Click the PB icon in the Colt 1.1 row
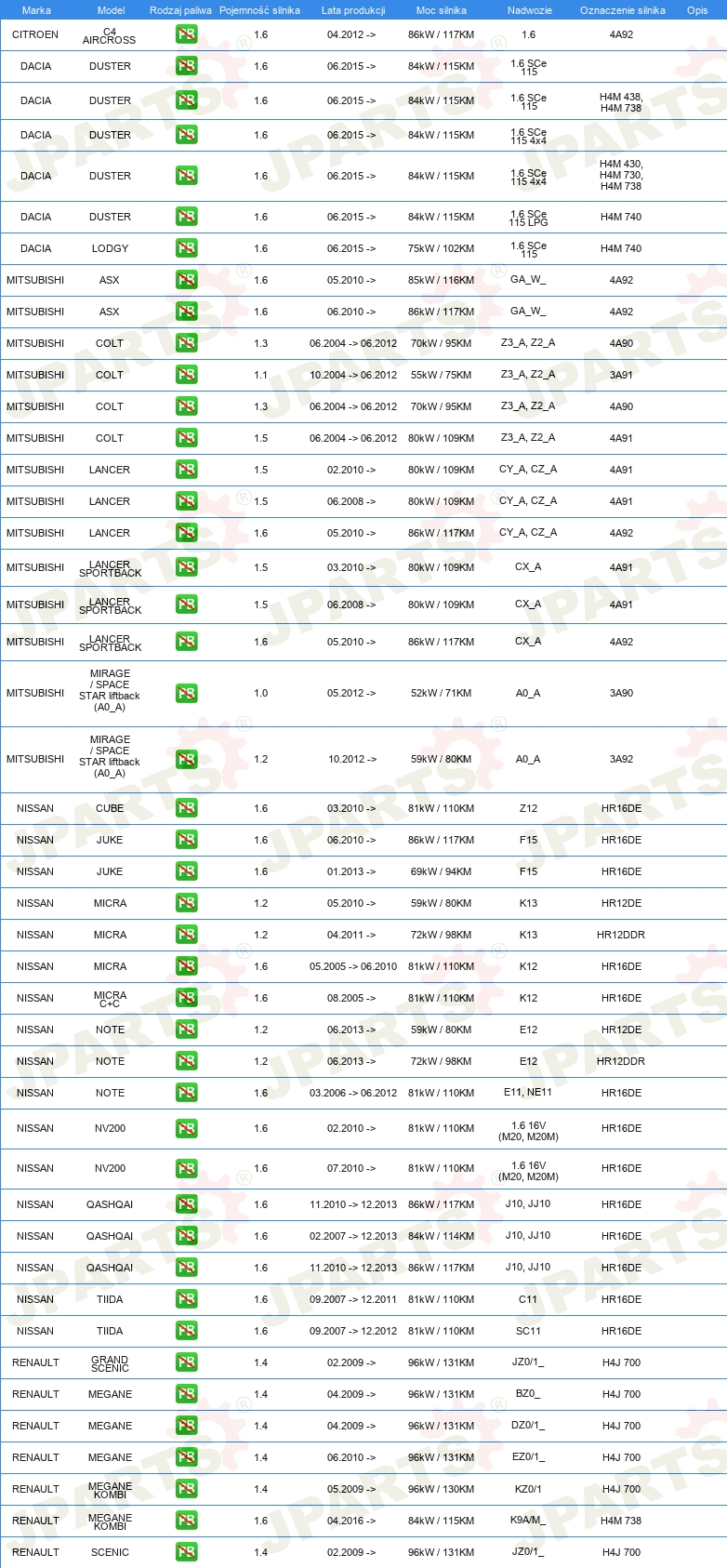Viewport: 727px width, 1568px height. 186,375
